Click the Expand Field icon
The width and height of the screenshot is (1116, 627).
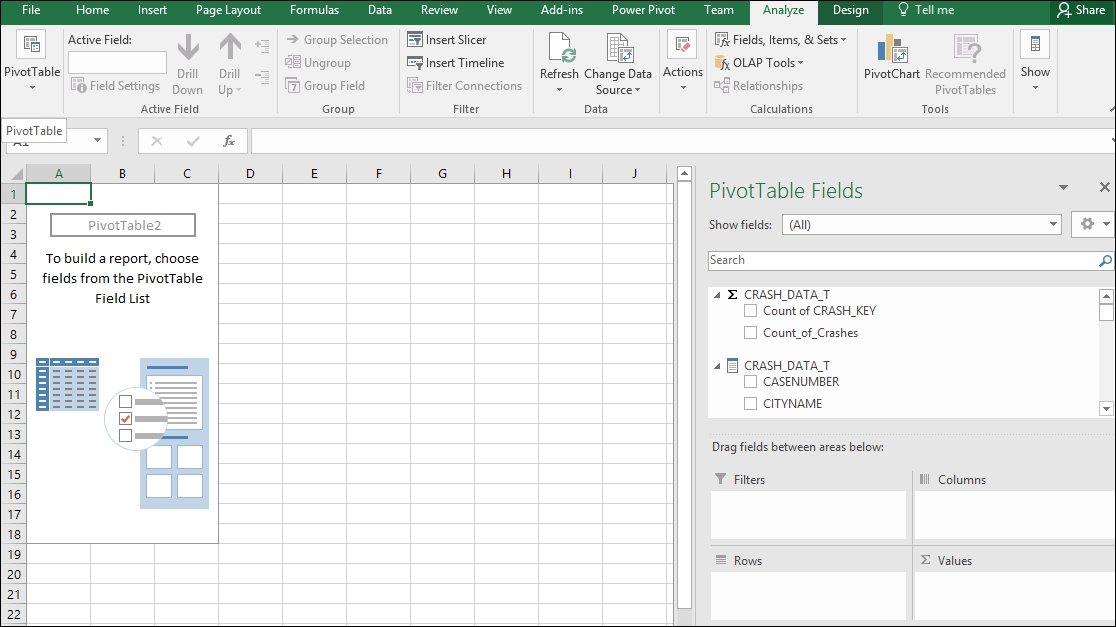pos(262,47)
